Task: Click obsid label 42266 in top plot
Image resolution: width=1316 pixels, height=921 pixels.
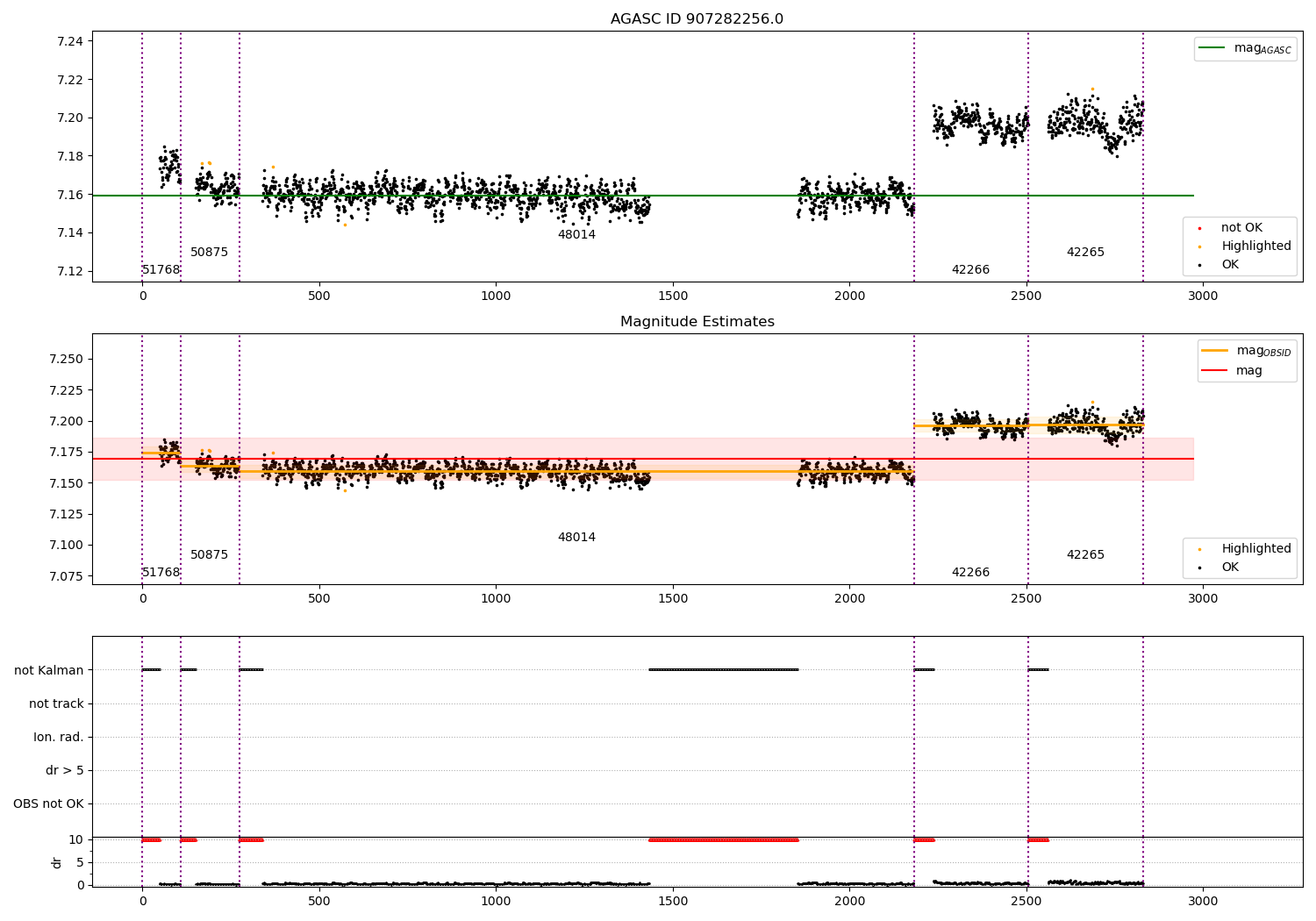Action: click(x=970, y=270)
